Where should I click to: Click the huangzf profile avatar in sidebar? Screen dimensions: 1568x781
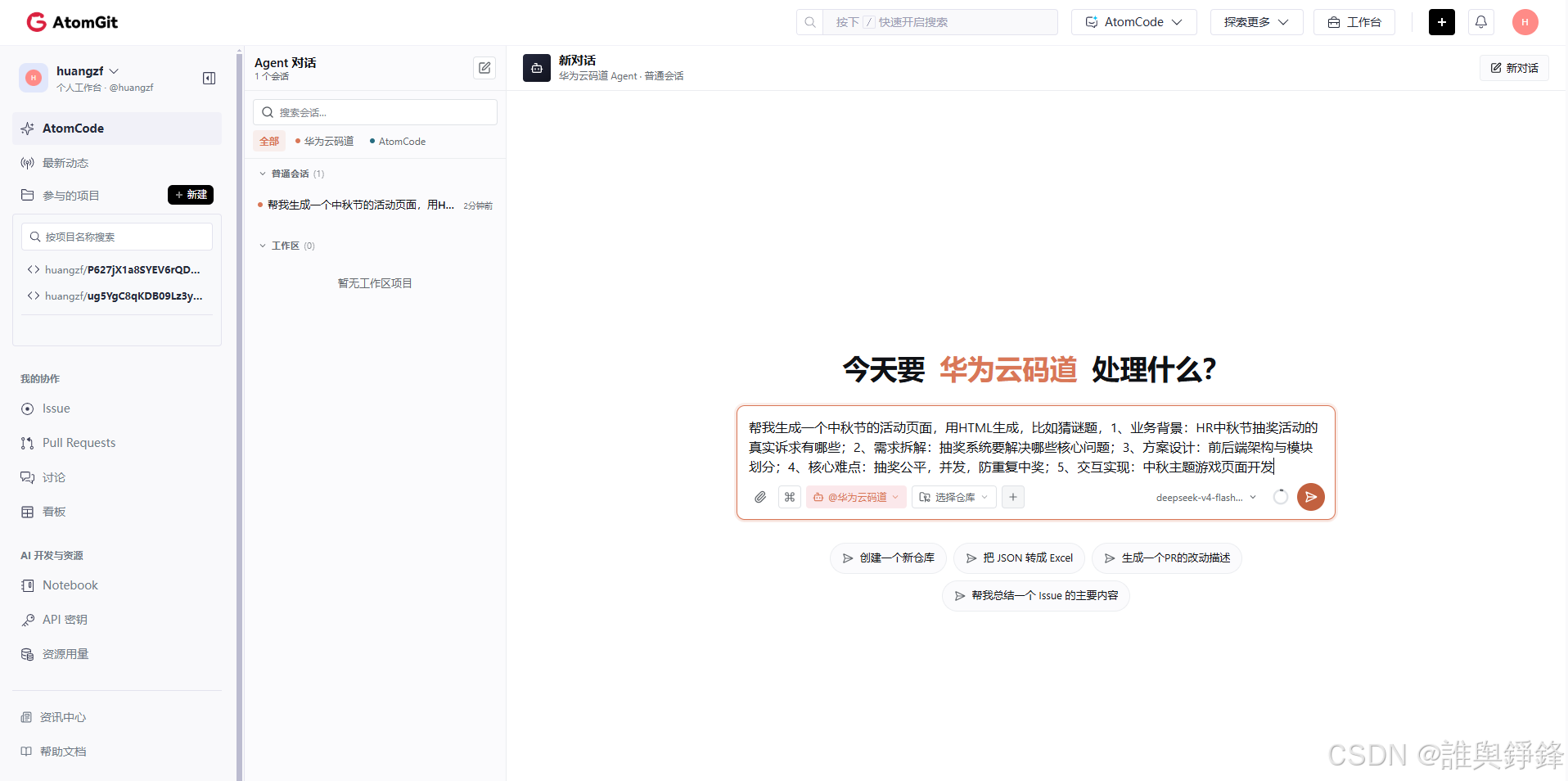[34, 78]
